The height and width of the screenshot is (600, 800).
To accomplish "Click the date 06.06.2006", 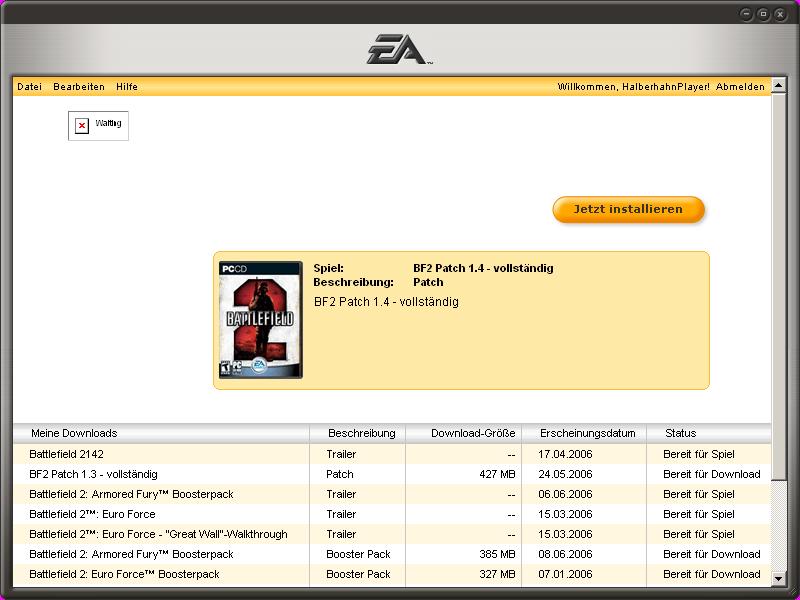I will [x=565, y=494].
